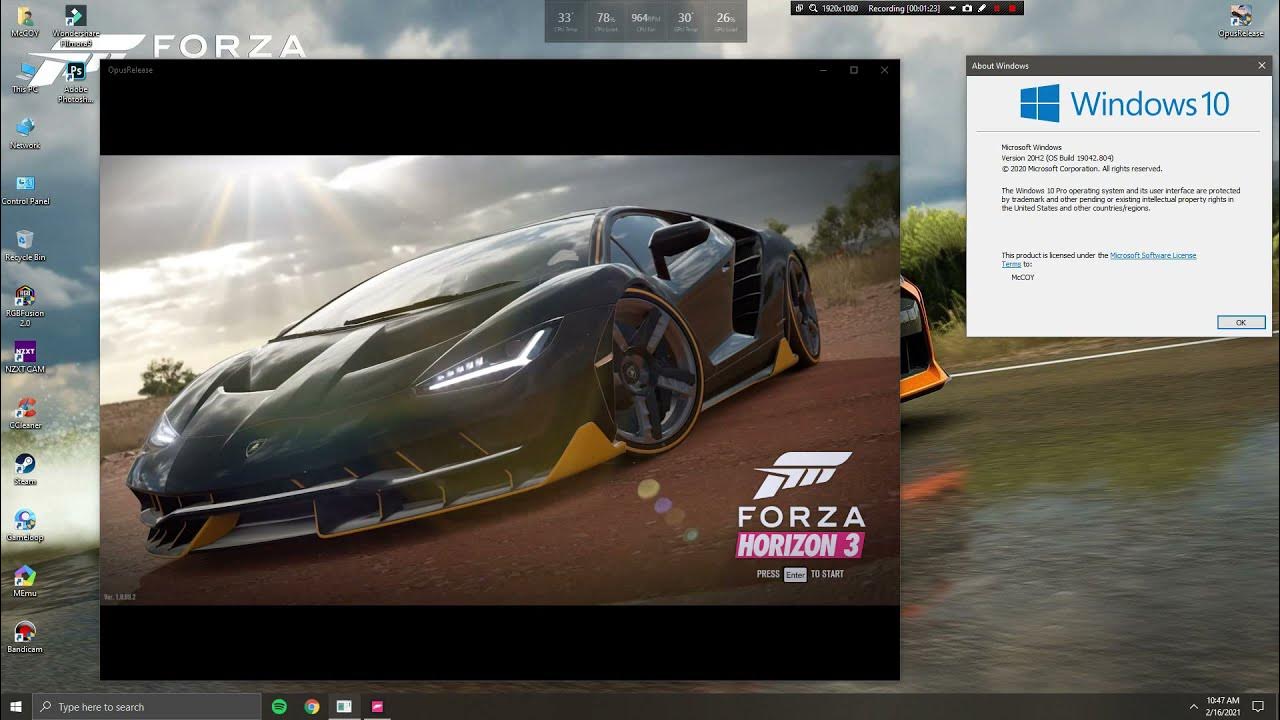Close the About Windows dialog

pos(1261,66)
